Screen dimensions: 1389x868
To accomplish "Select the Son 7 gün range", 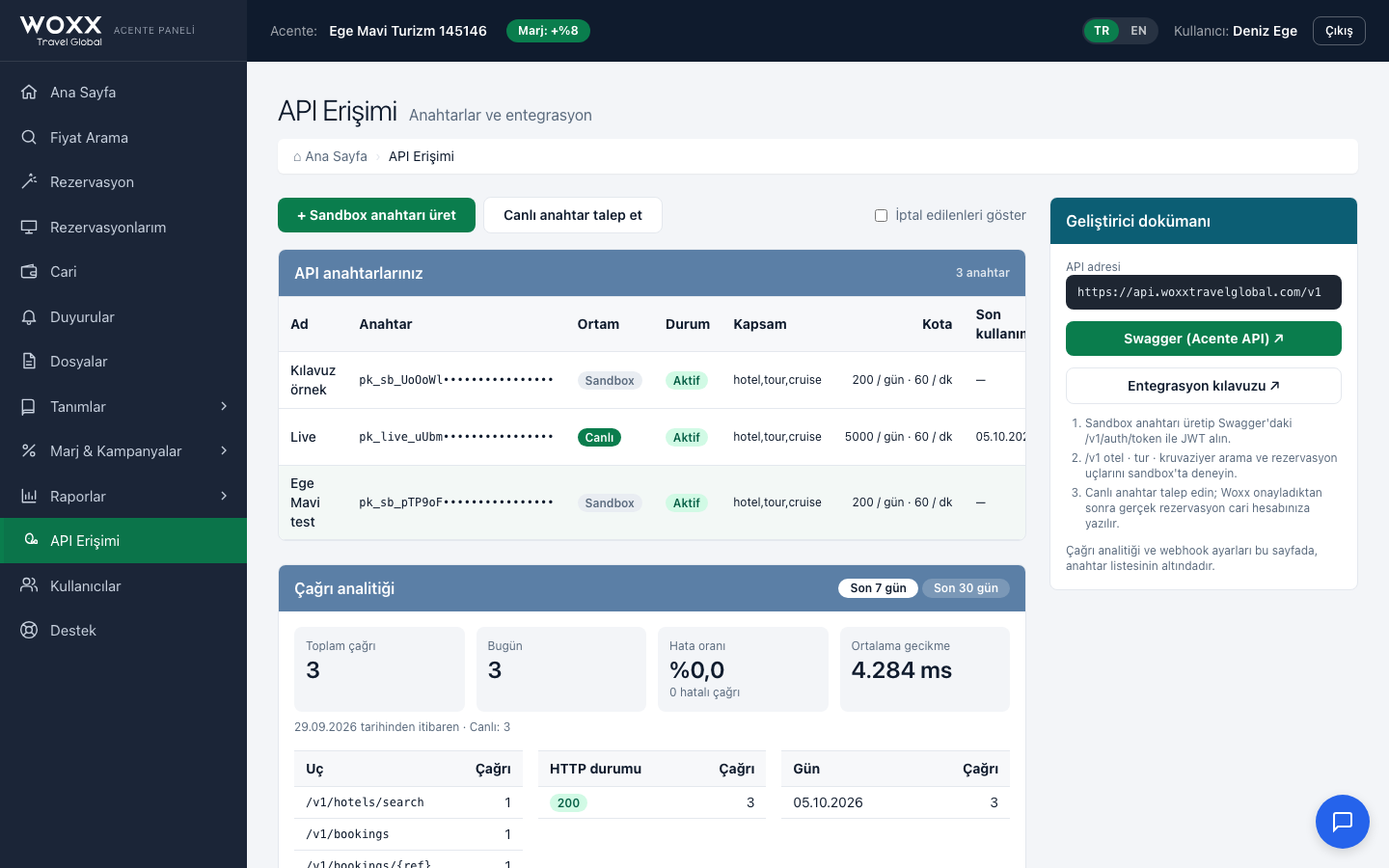I will [x=878, y=588].
